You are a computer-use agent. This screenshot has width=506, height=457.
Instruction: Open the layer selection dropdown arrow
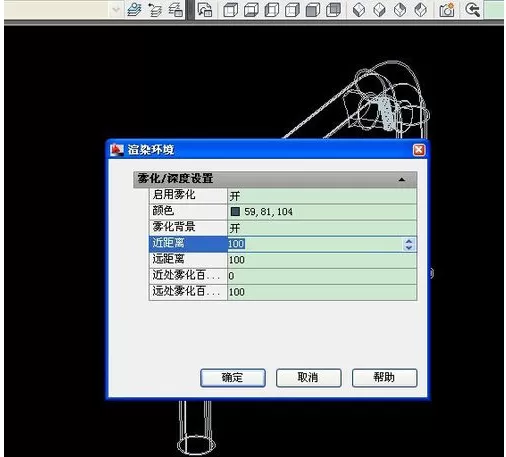[116, 10]
